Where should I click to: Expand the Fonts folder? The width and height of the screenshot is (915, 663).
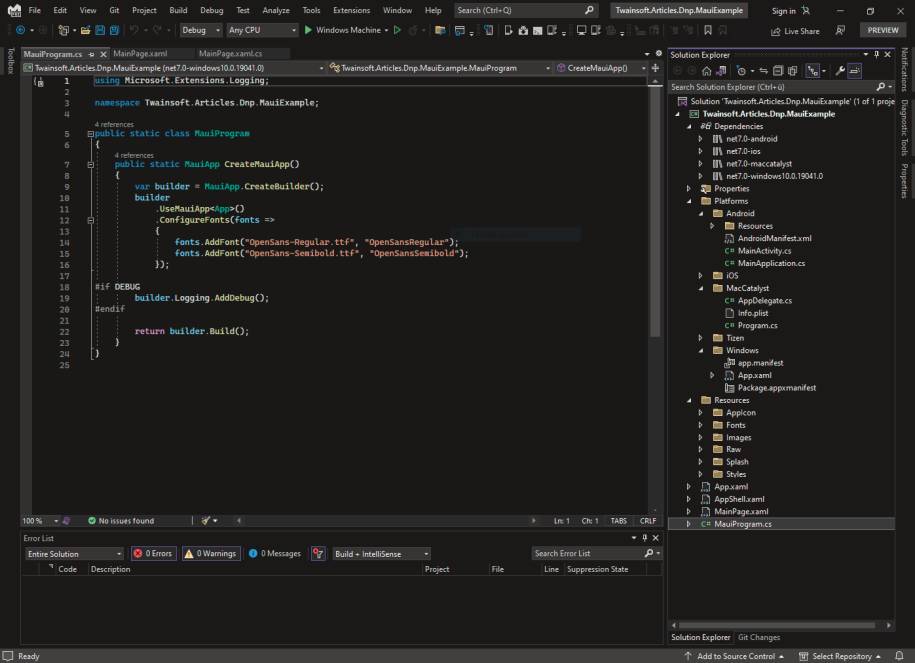point(700,425)
